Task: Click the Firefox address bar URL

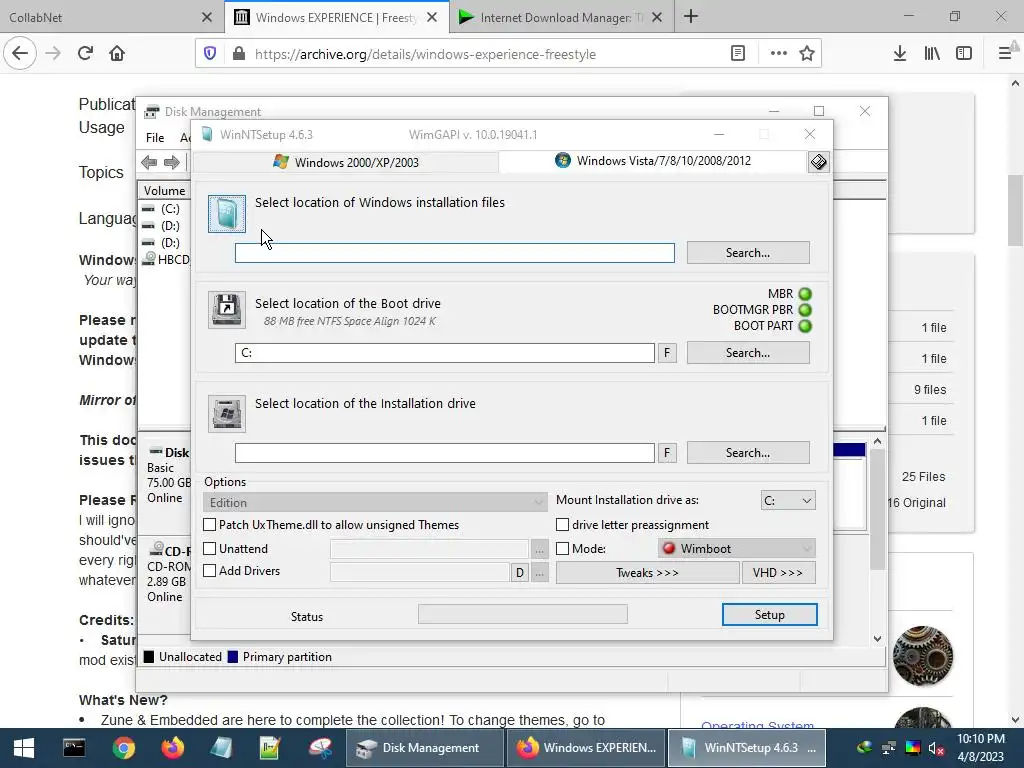Action: [x=425, y=54]
